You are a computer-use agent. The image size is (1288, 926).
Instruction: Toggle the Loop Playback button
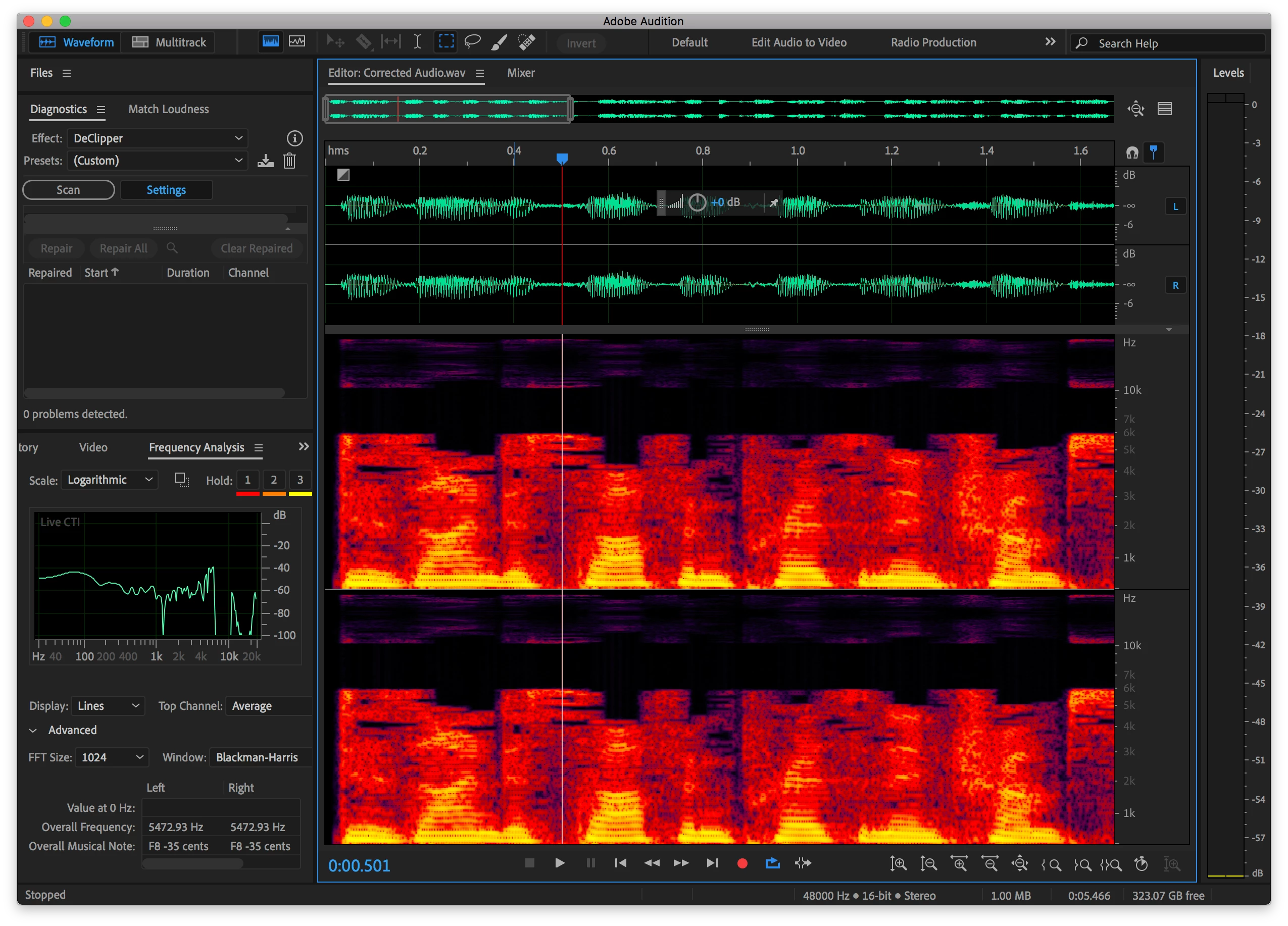[x=772, y=863]
